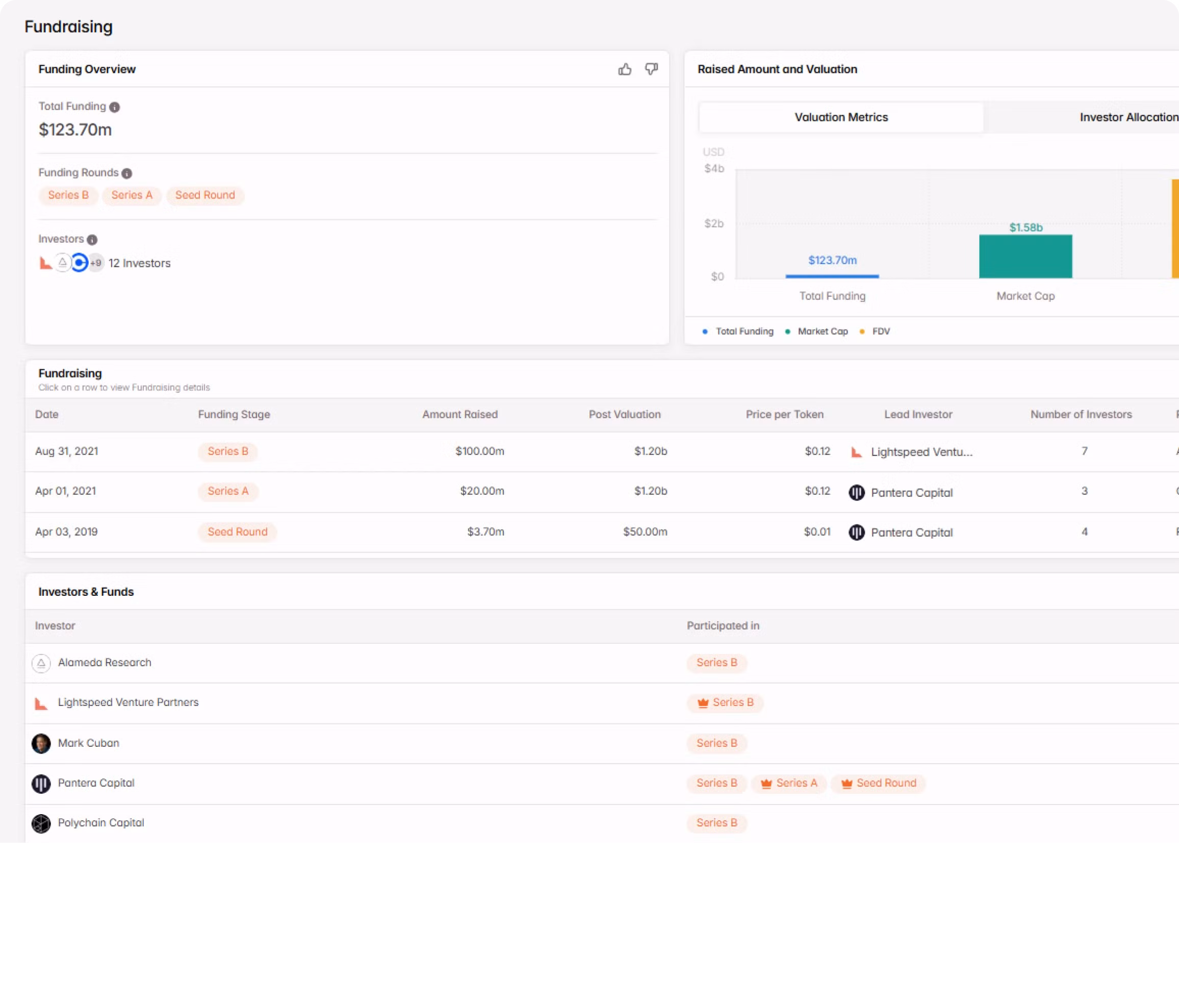Click Mark Cuban's avatar in Investors & Funds
The width and height of the screenshot is (1179, 1008).
[x=41, y=743]
